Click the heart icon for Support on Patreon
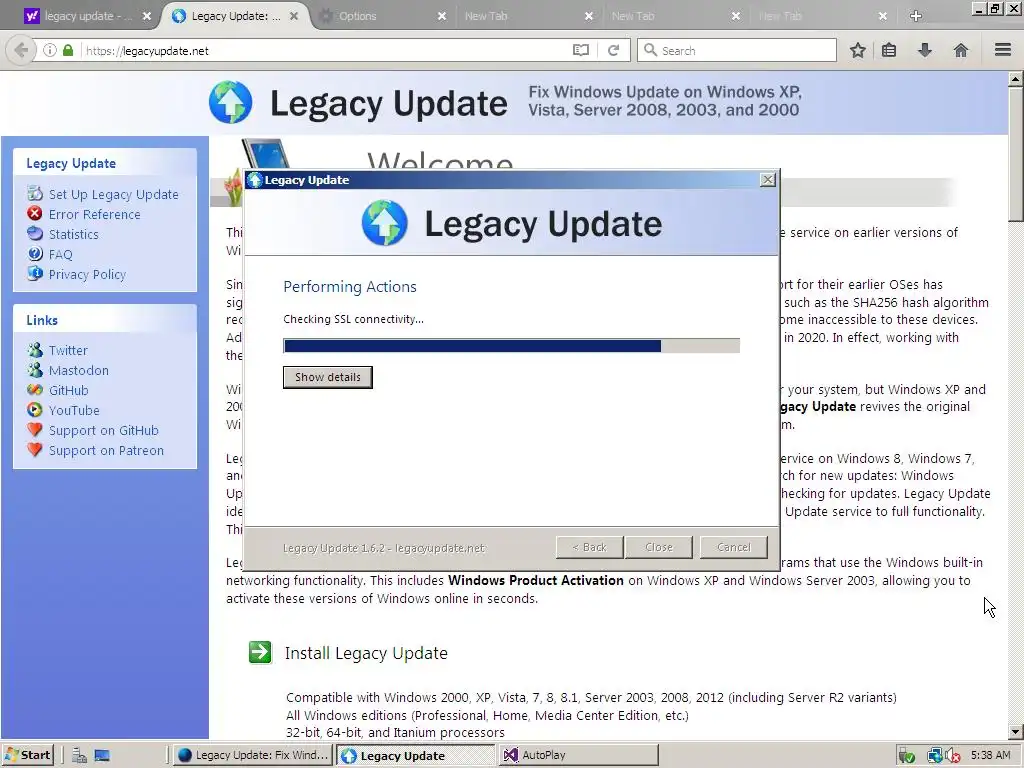1024x768 pixels. (x=35, y=450)
